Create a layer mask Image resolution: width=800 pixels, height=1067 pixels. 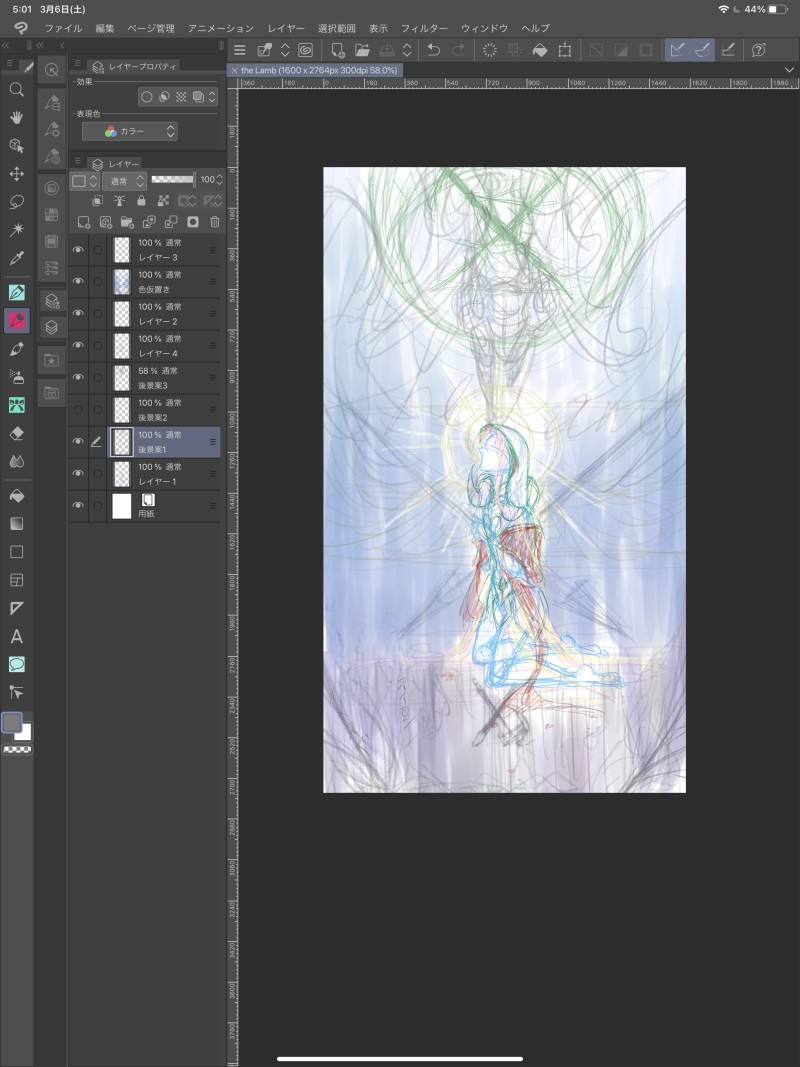coord(193,222)
